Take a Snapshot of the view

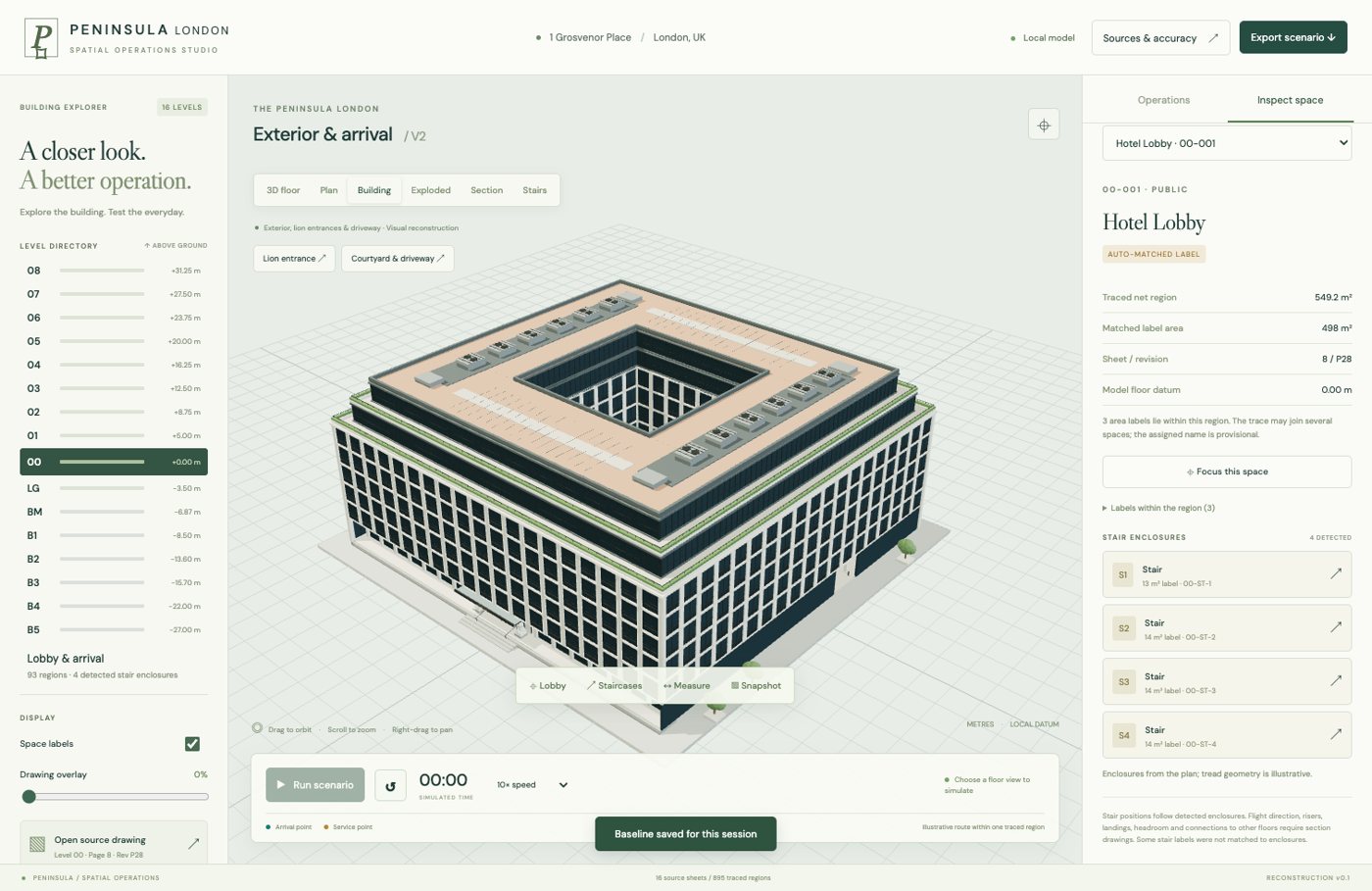coord(756,686)
